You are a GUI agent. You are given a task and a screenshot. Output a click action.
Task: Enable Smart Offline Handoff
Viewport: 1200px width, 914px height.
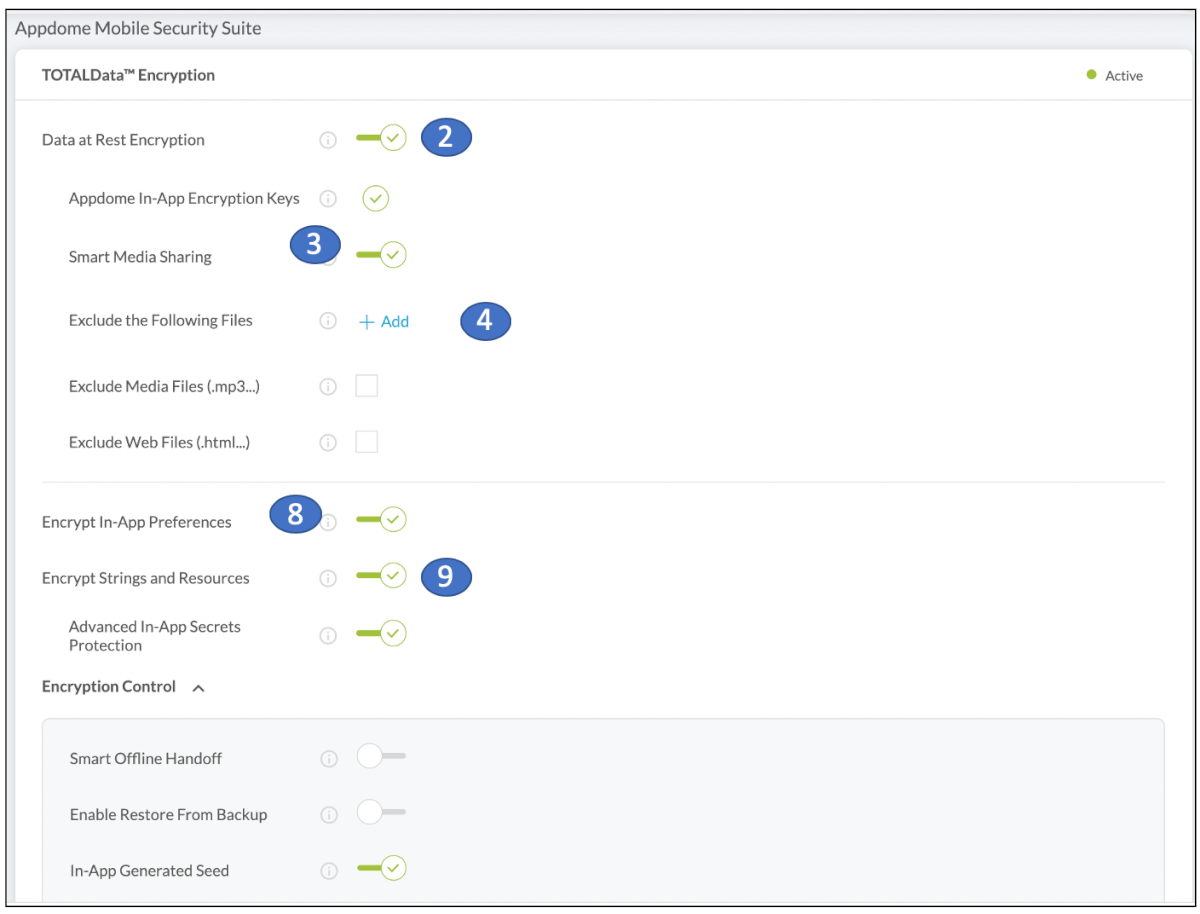tap(381, 757)
